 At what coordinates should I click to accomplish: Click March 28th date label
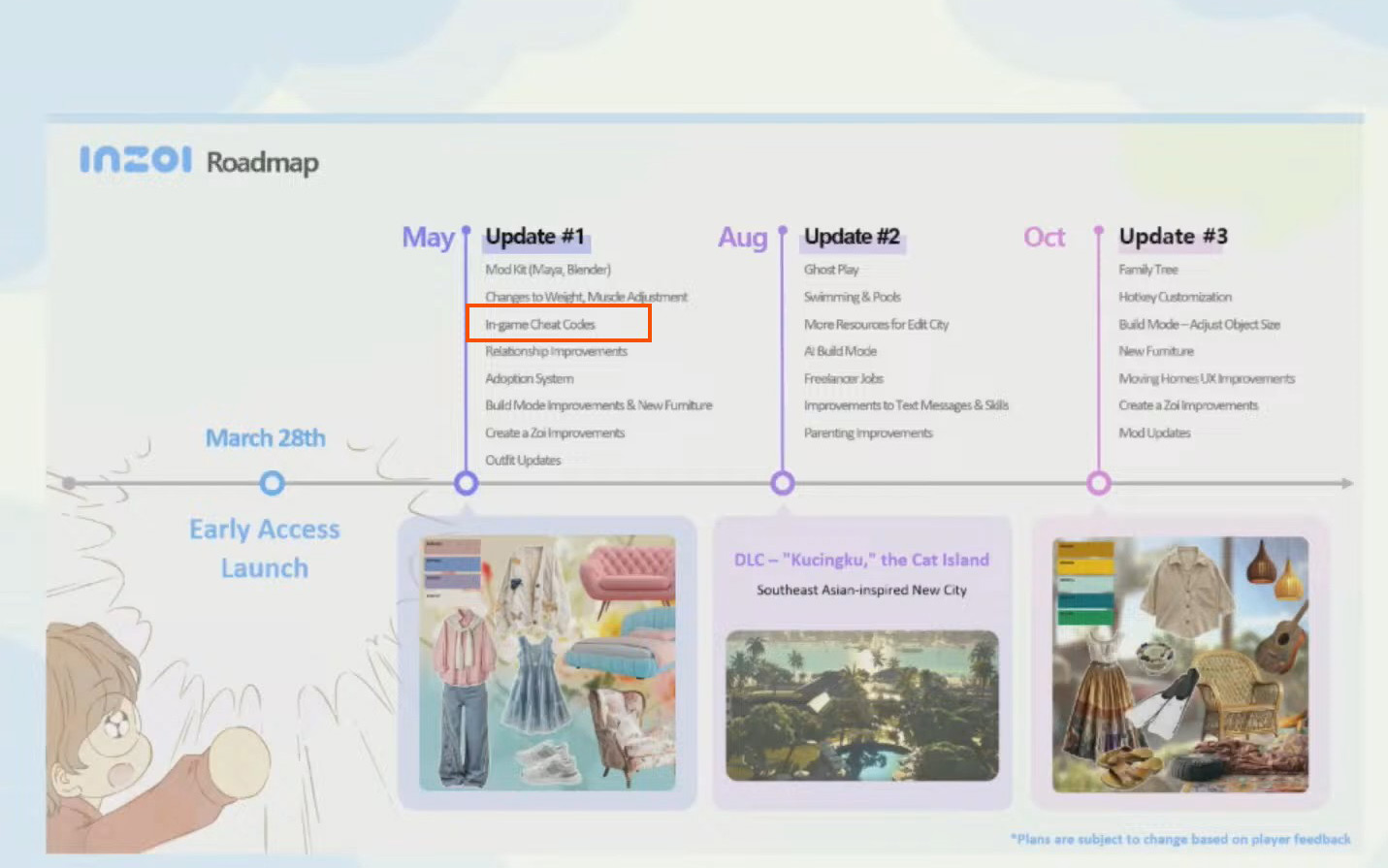click(x=265, y=438)
